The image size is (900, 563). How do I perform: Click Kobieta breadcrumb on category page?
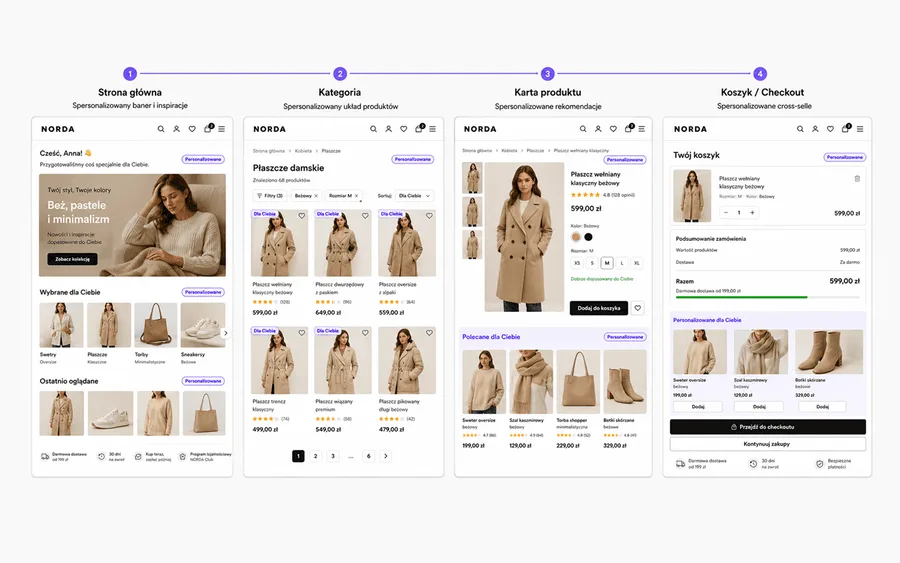(x=303, y=151)
